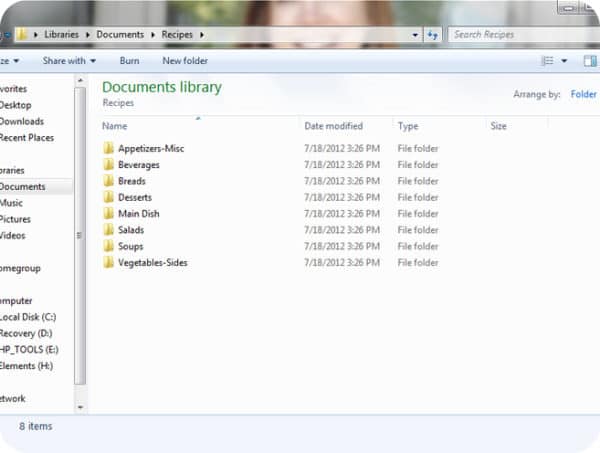This screenshot has width=600, height=453.
Task: Click the date modified of Soups row
Action: point(342,246)
